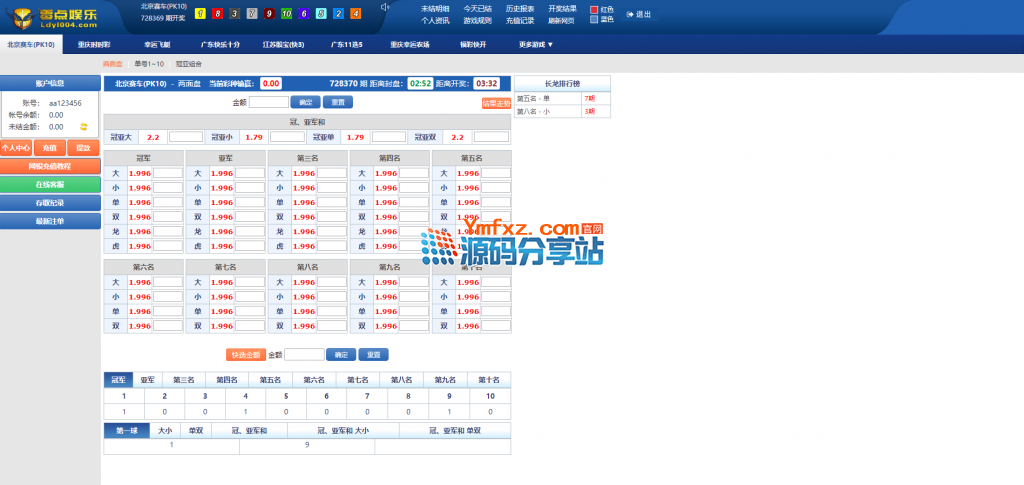Click the orange number 4 result ball

point(355,14)
